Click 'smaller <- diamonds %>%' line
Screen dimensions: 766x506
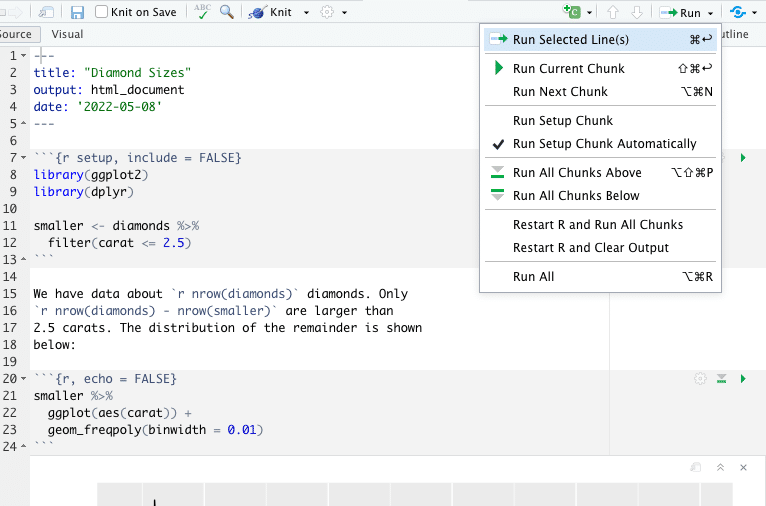click(116, 226)
